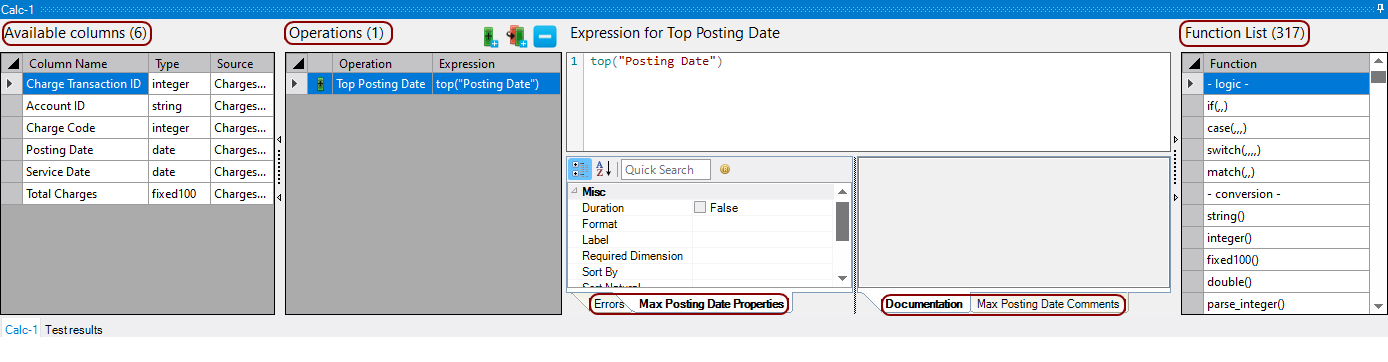Click the green icon in the Top Posting Date row
The height and width of the screenshot is (362, 1388).
[x=321, y=84]
